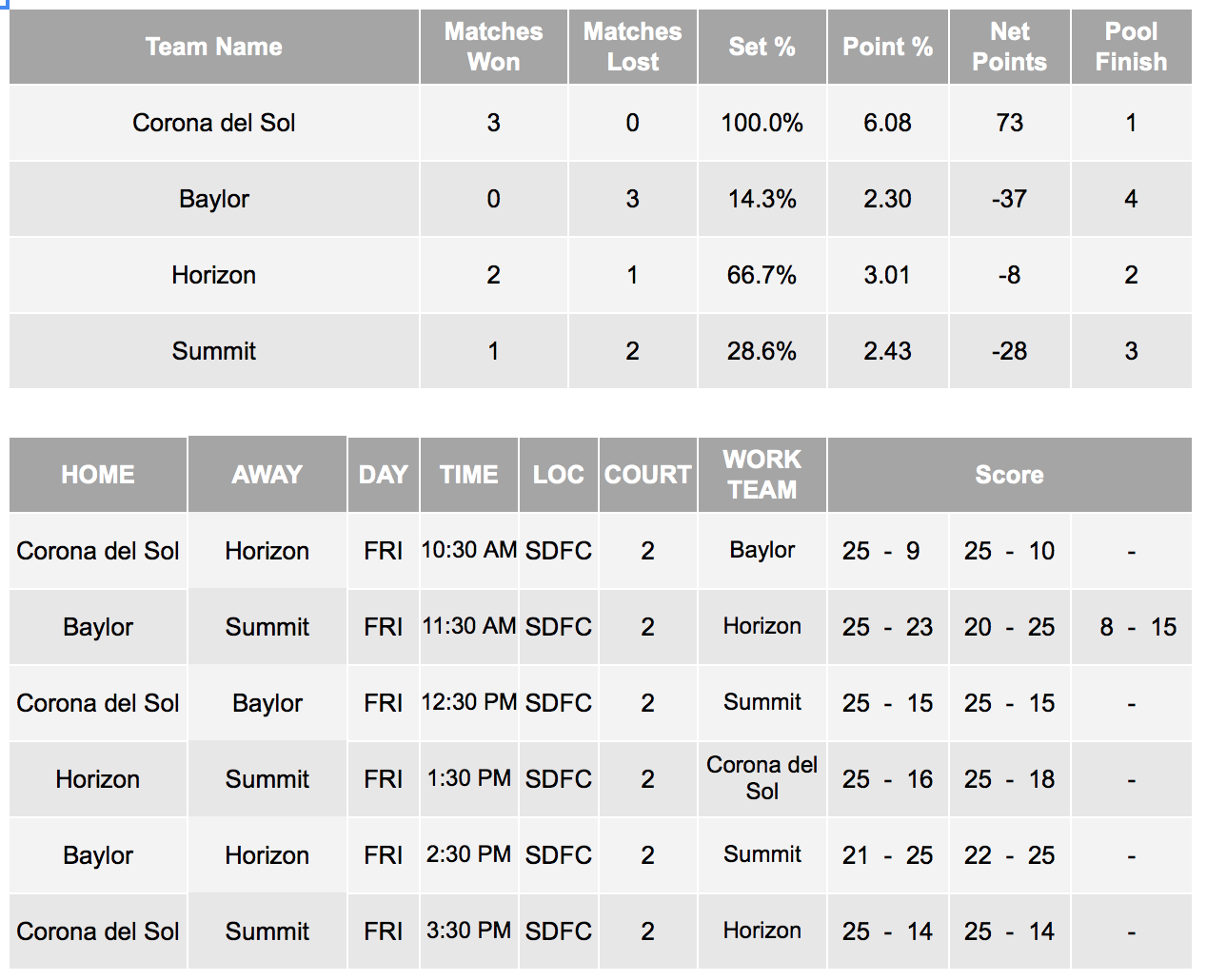The image size is (1207, 980).
Task: Select the Corona del Sol standings row name
Action: 214,123
